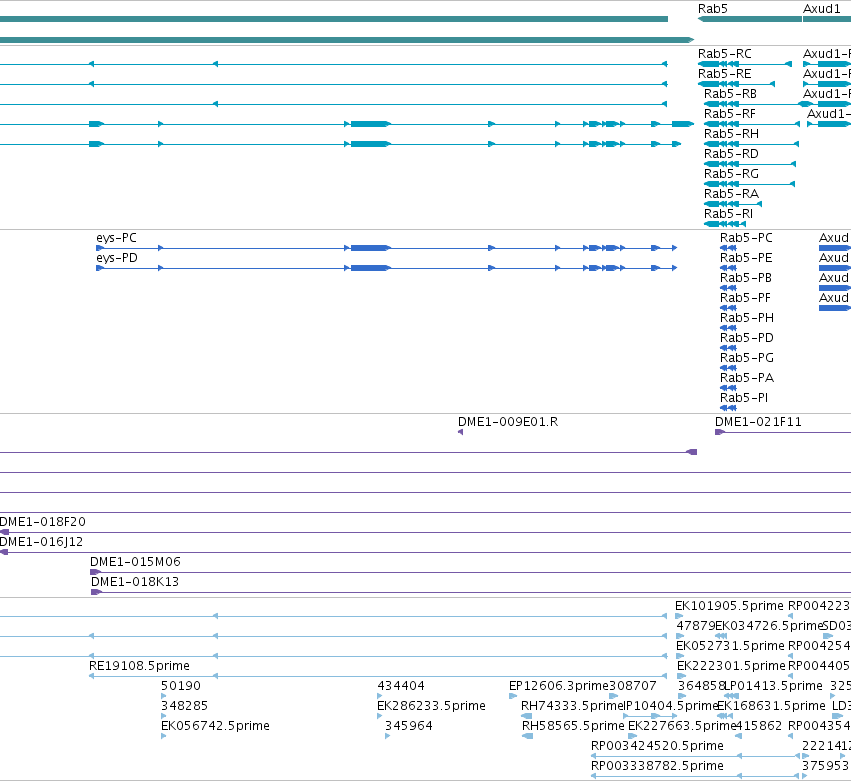Open the Rab5-RA transcript
The width and height of the screenshot is (851, 781).
(x=731, y=194)
